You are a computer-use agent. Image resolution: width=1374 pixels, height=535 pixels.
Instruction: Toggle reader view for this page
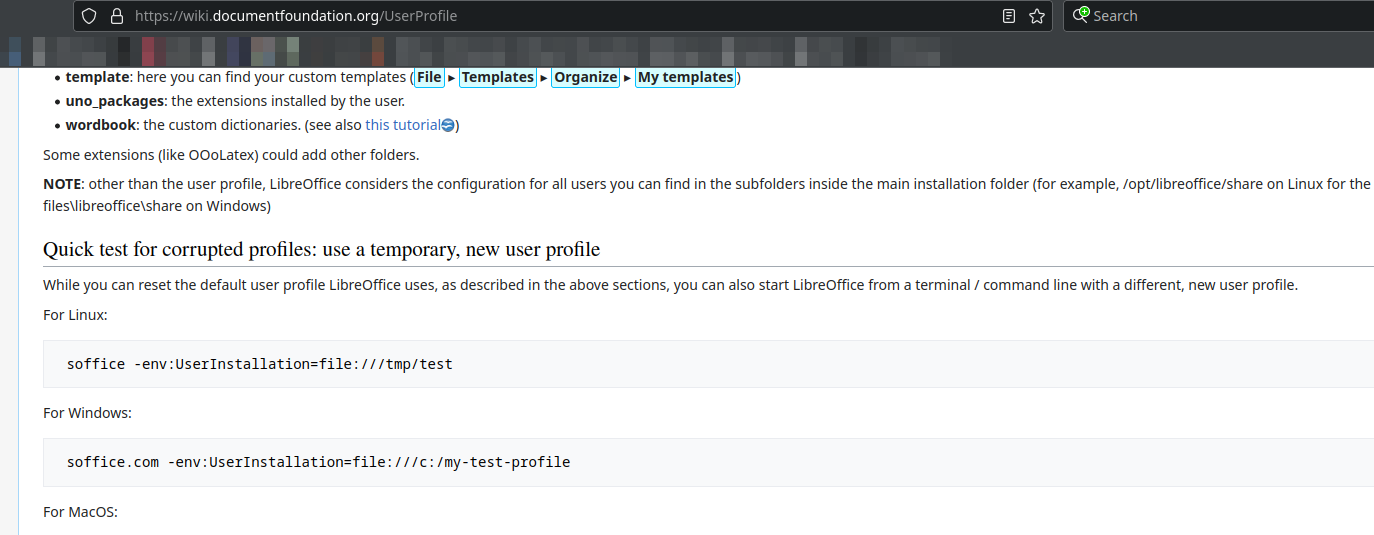pyautogui.click(x=1009, y=16)
